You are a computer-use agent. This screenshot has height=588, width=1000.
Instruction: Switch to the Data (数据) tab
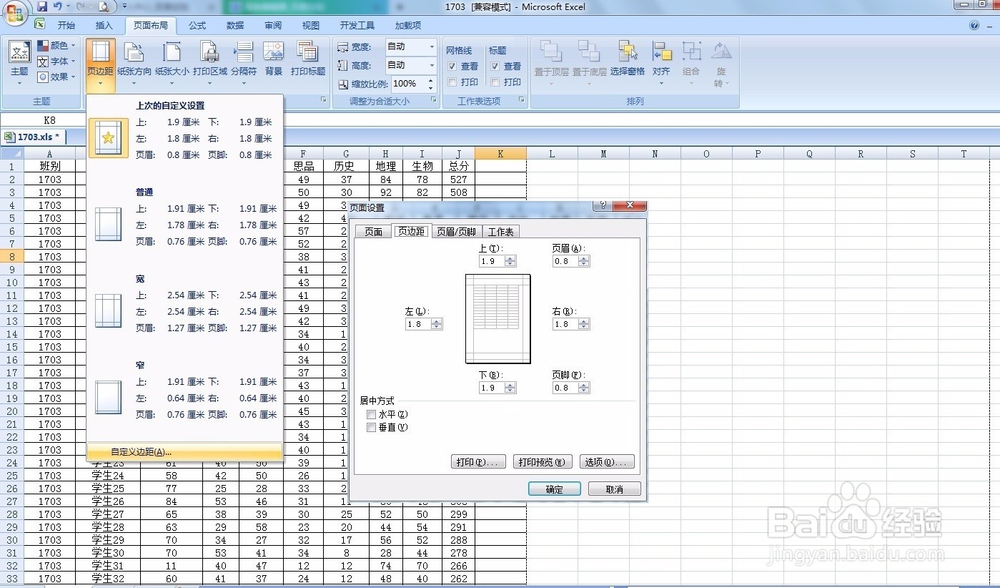pyautogui.click(x=235, y=26)
